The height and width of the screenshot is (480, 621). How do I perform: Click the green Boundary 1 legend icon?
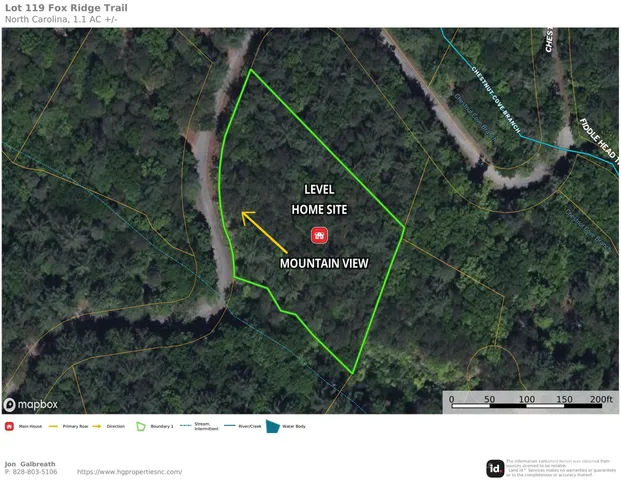click(141, 427)
